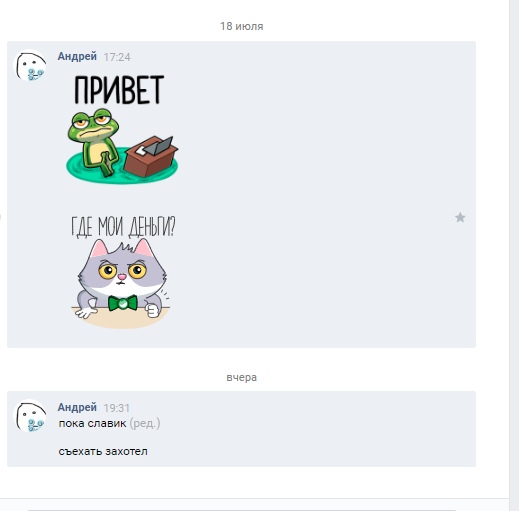The image size is (519, 511).
Task: Click the frog sticker's brown desk with laptop
Action: (152, 156)
